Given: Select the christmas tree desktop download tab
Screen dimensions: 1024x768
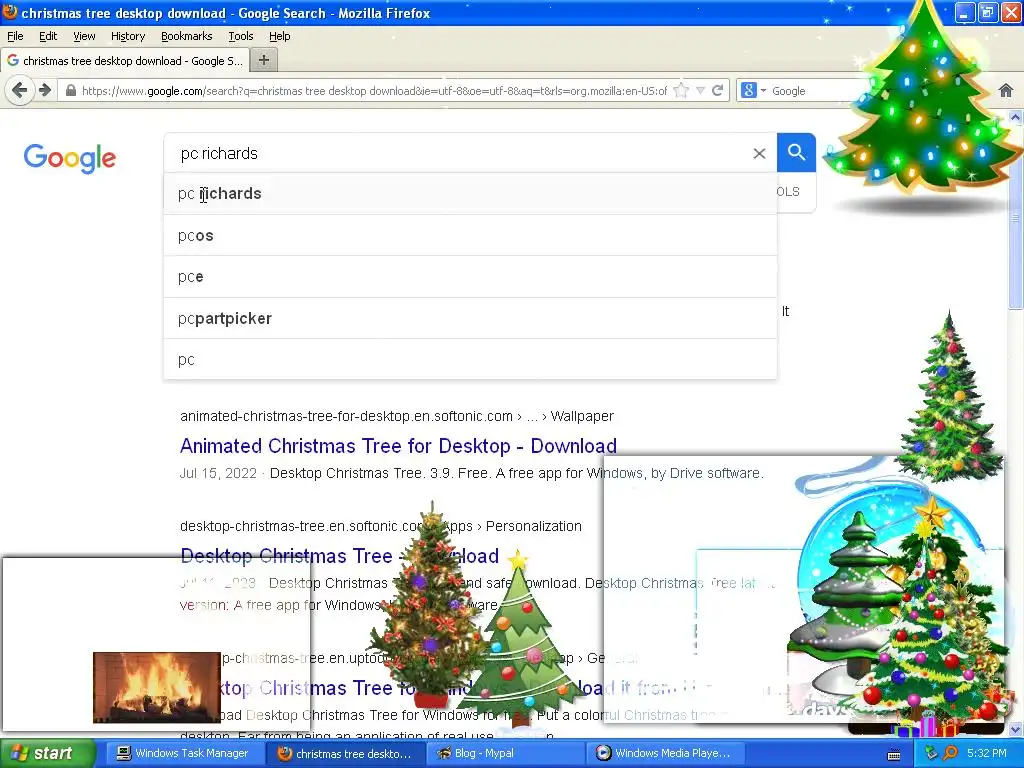Looking at the screenshot, I should [125, 61].
